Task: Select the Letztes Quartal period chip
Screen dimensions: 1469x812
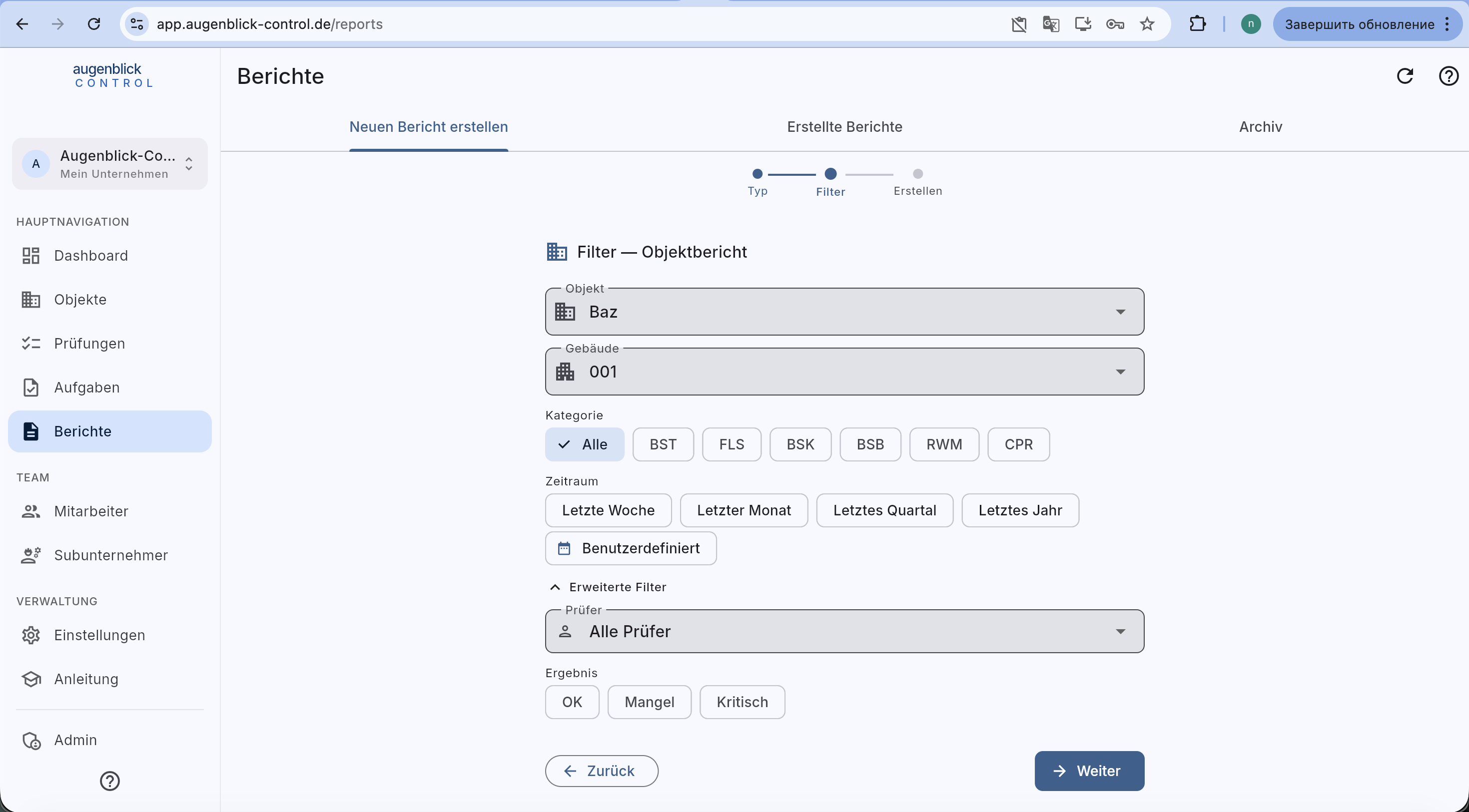Action: point(884,510)
